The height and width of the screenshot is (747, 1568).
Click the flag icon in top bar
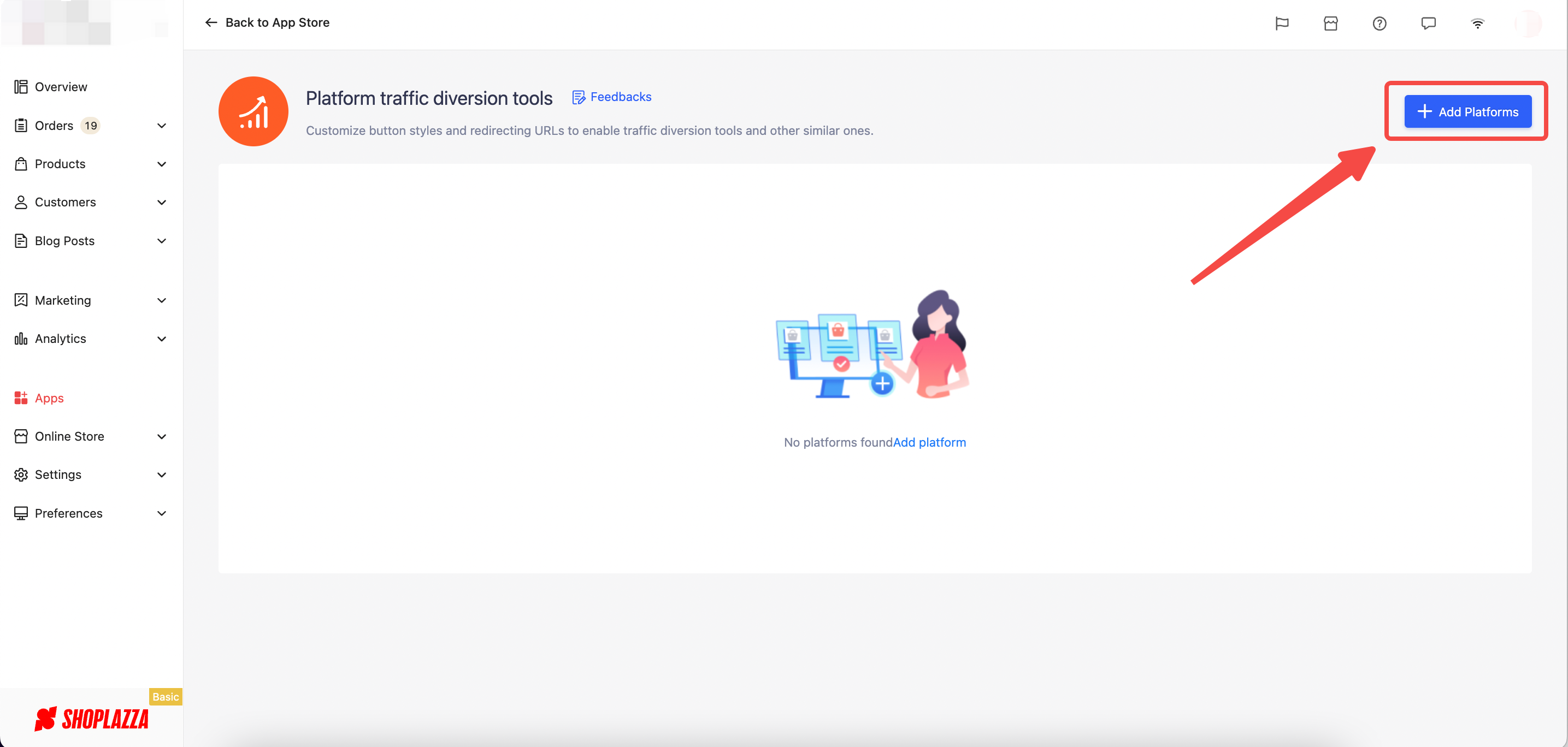pos(1282,23)
